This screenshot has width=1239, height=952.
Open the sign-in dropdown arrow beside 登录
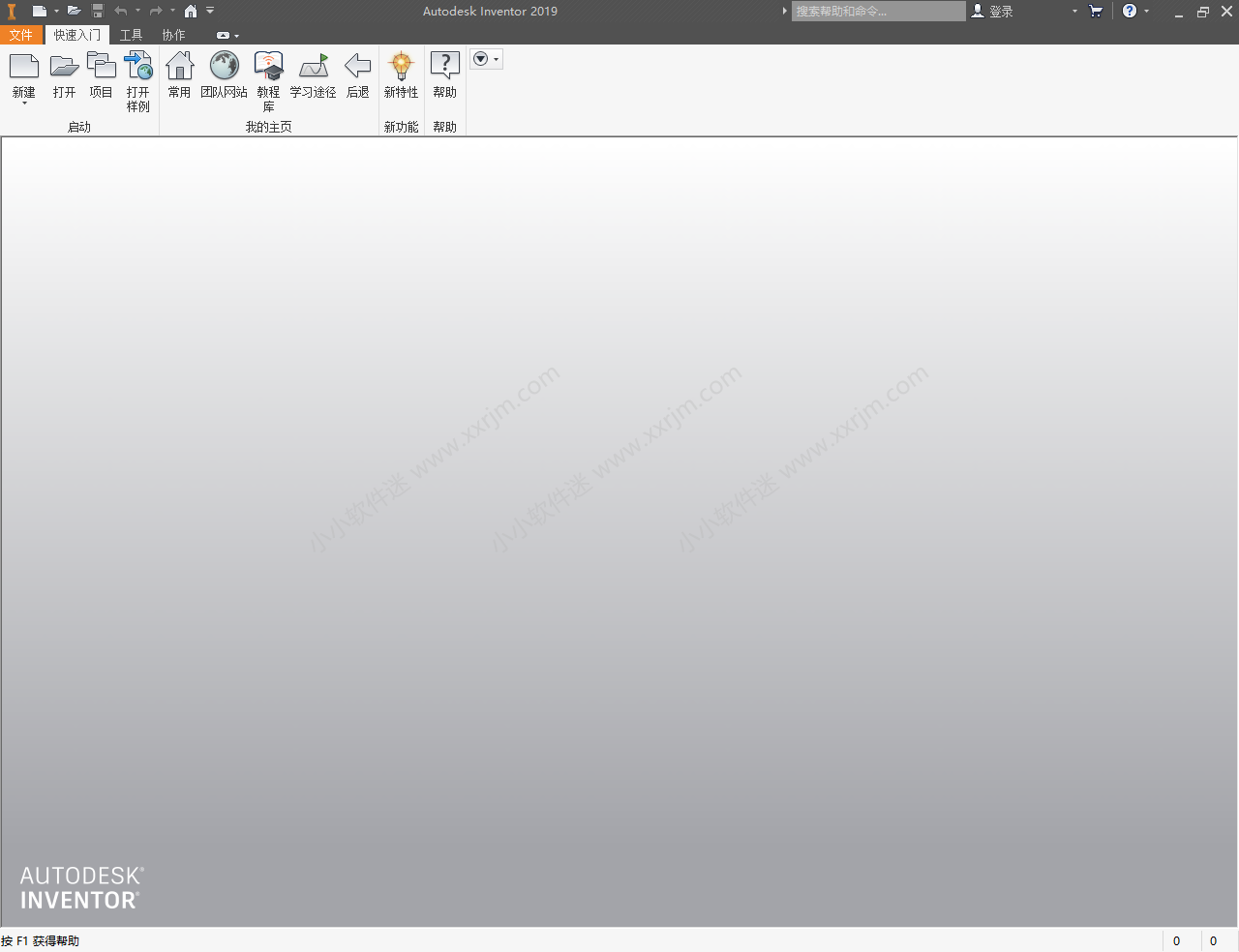pos(1074,12)
